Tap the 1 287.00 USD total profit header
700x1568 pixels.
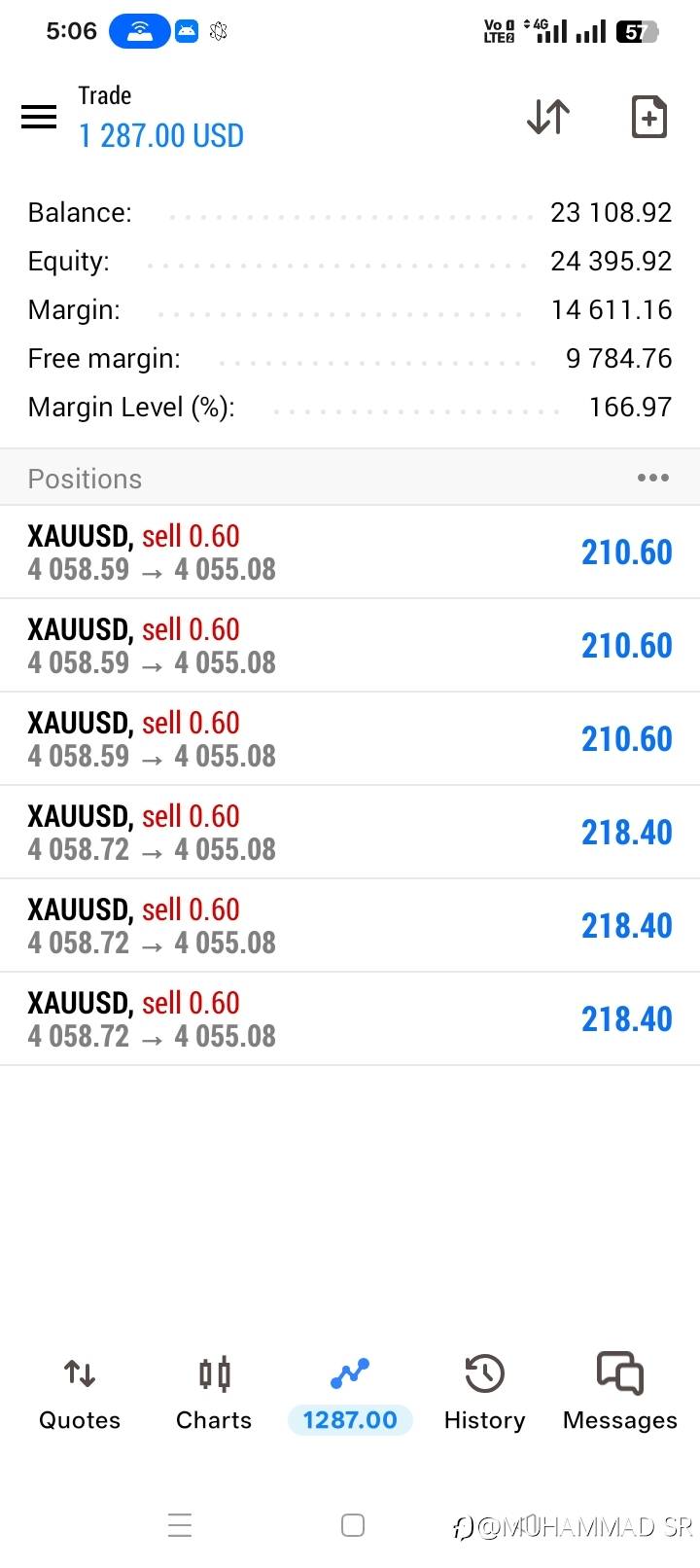[x=161, y=135]
